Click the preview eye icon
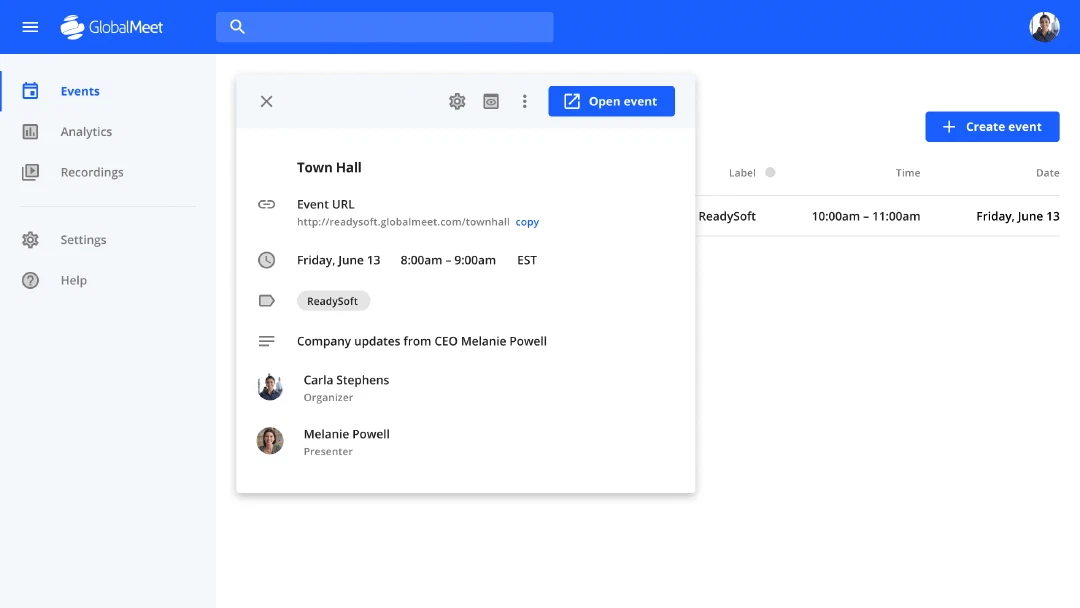Image resolution: width=1080 pixels, height=608 pixels. [491, 101]
